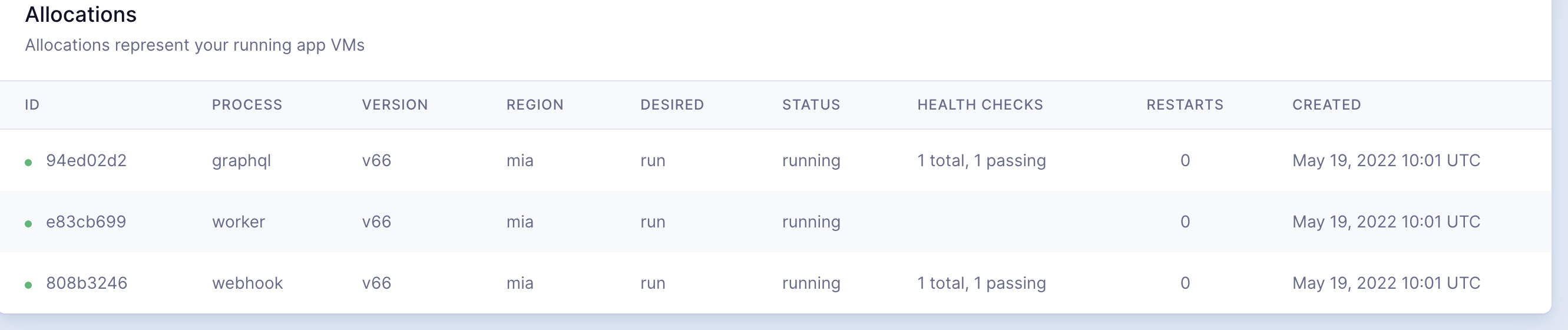This screenshot has height=330, width=1568.
Task: Open allocation 808b3246
Action: 87,283
